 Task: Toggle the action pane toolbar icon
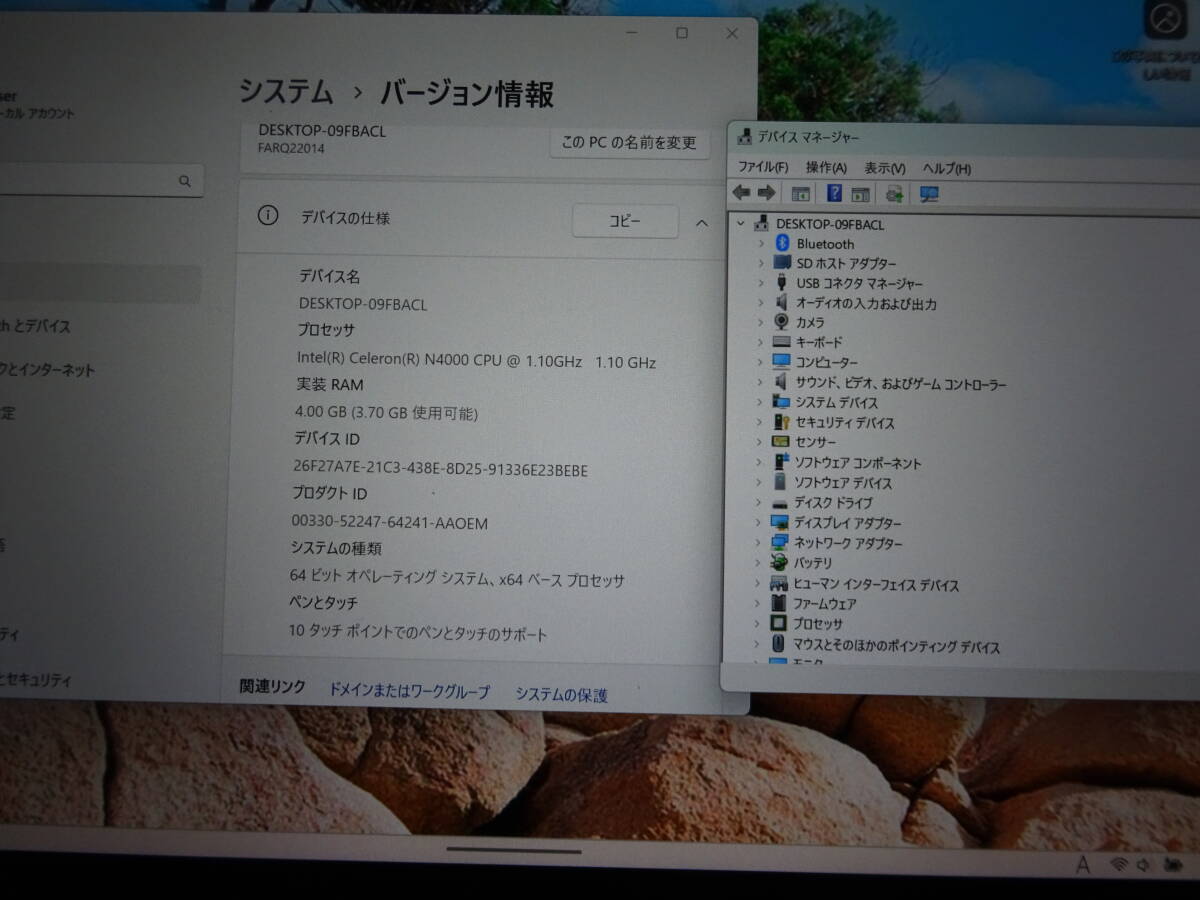860,194
